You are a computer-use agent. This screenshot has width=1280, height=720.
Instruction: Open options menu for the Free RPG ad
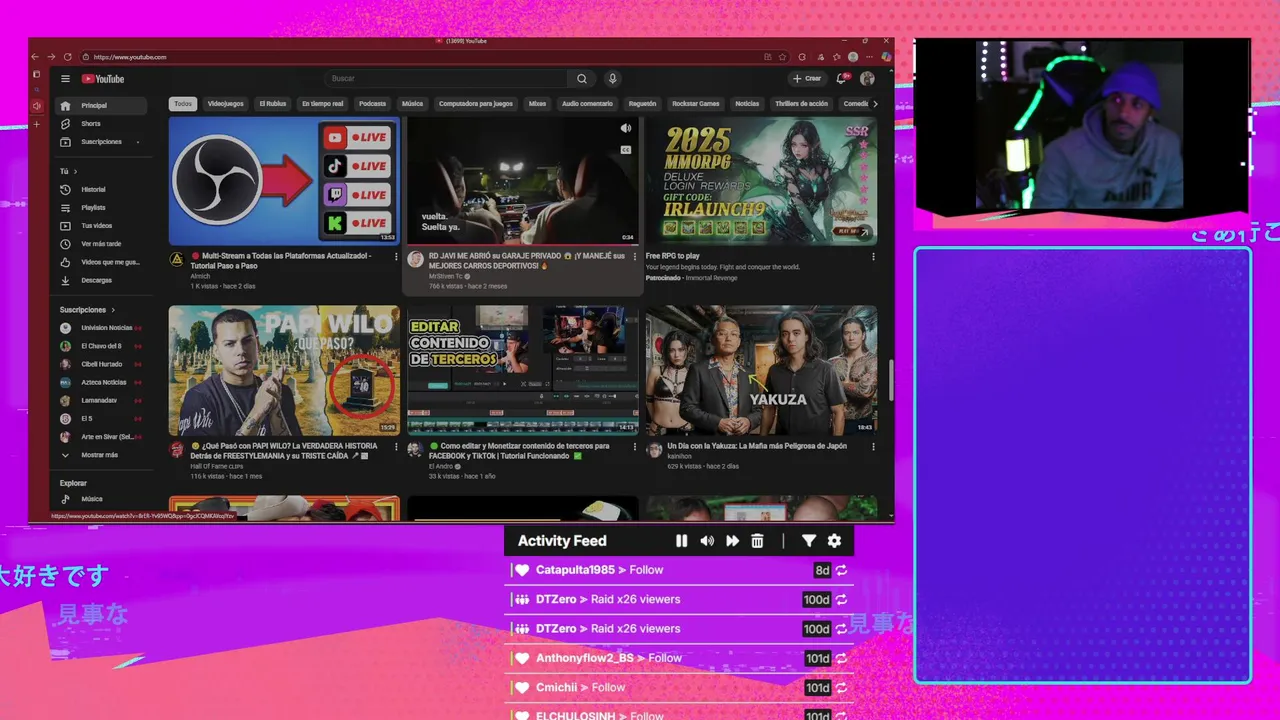pyautogui.click(x=873, y=257)
